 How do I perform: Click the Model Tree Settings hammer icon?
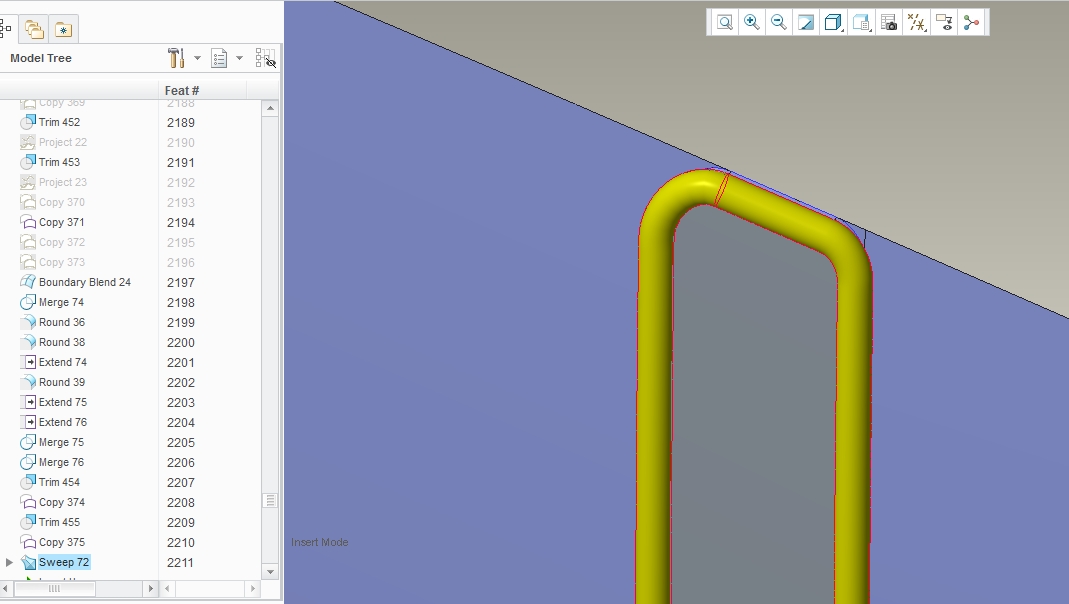pos(176,58)
